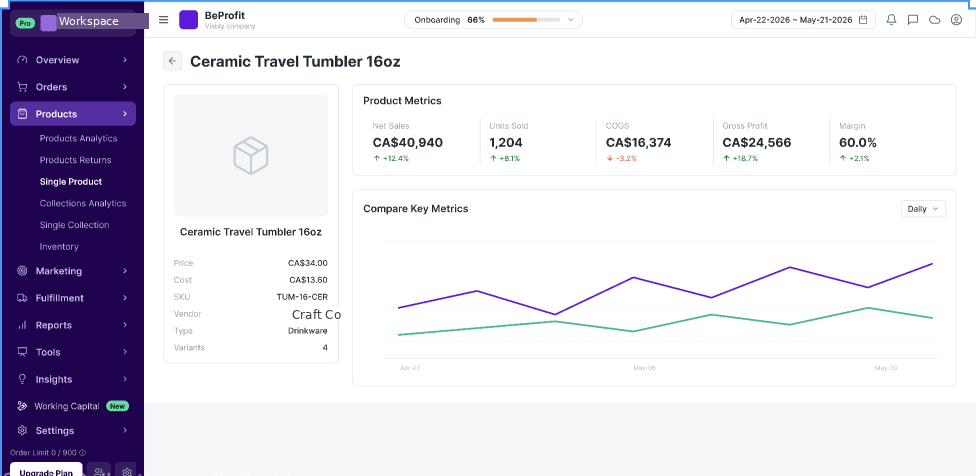
Task: Click the Settings gear icon in sidebar menu
Action: pos(23,431)
